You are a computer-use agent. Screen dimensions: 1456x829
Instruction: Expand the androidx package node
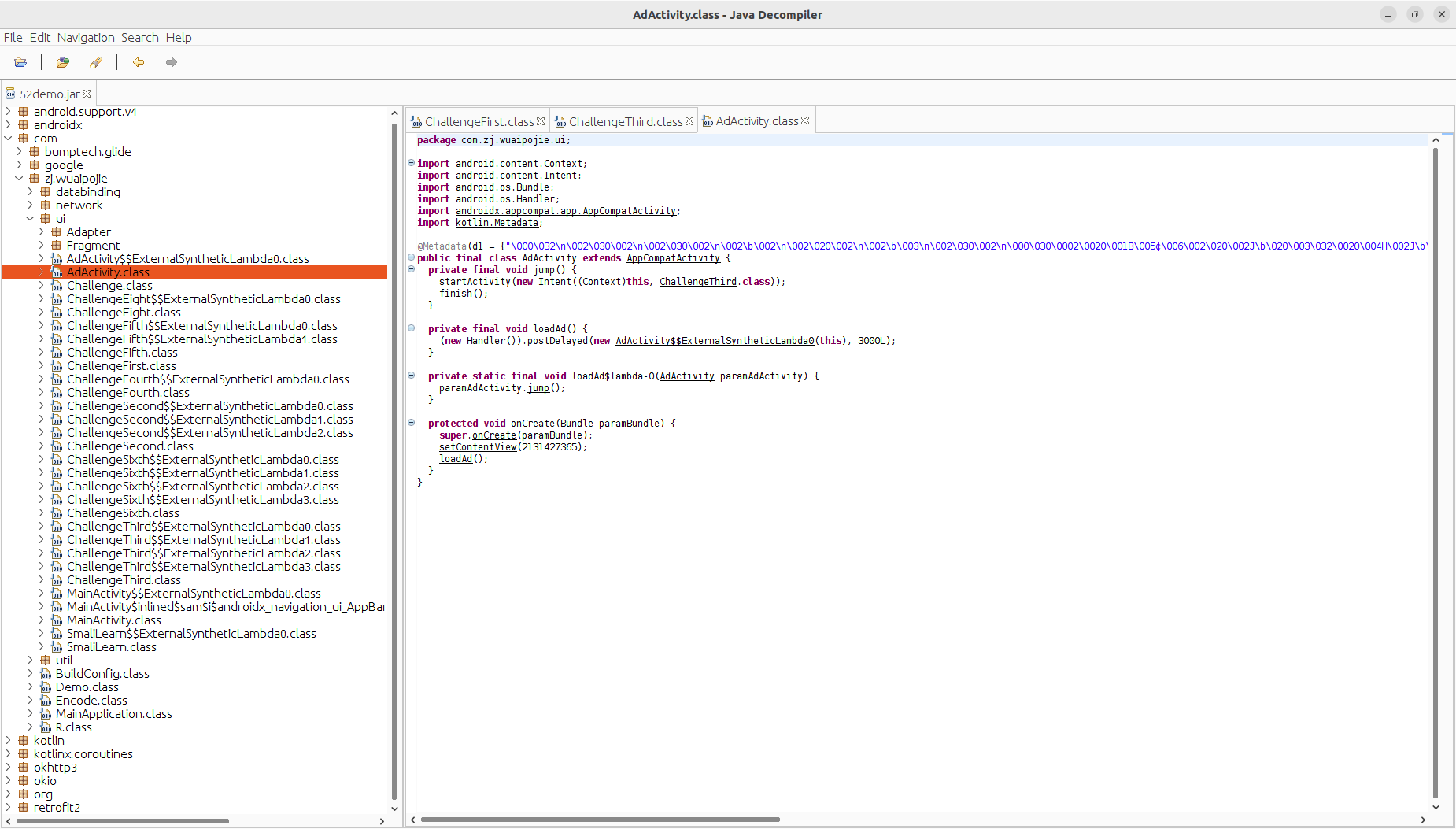(9, 125)
